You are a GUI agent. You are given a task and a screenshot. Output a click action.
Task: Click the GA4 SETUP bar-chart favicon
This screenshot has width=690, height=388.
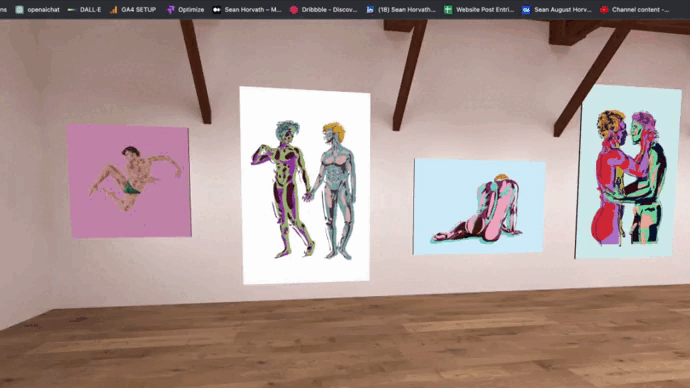click(x=114, y=10)
